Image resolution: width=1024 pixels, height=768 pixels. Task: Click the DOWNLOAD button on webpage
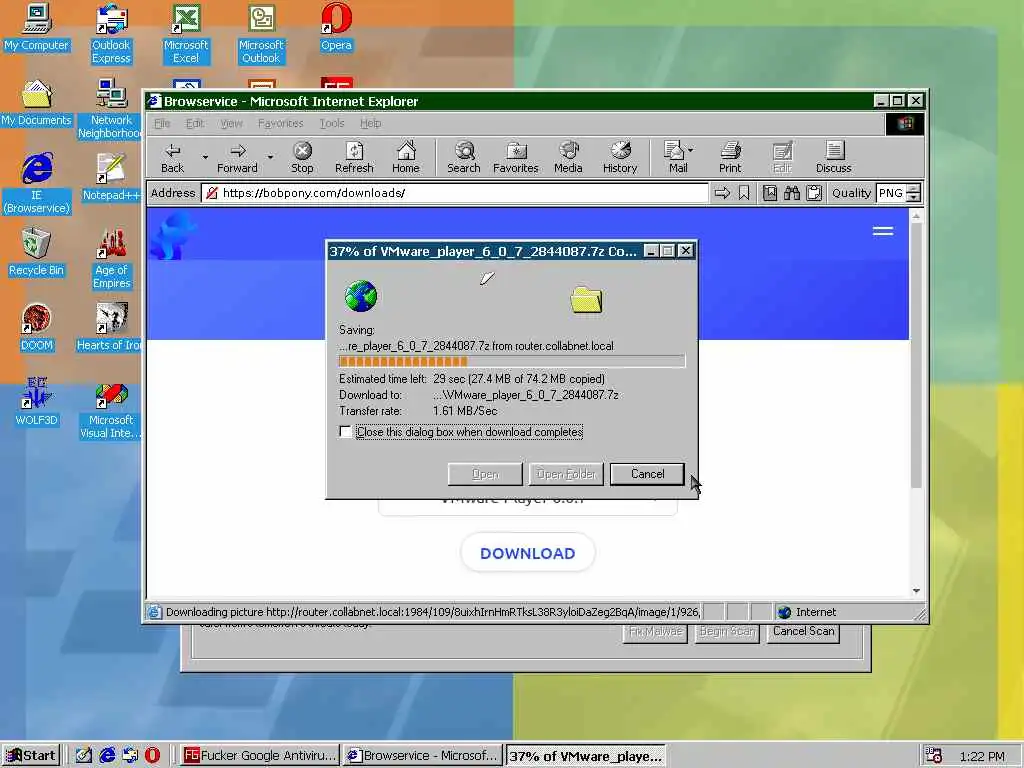[x=528, y=553]
